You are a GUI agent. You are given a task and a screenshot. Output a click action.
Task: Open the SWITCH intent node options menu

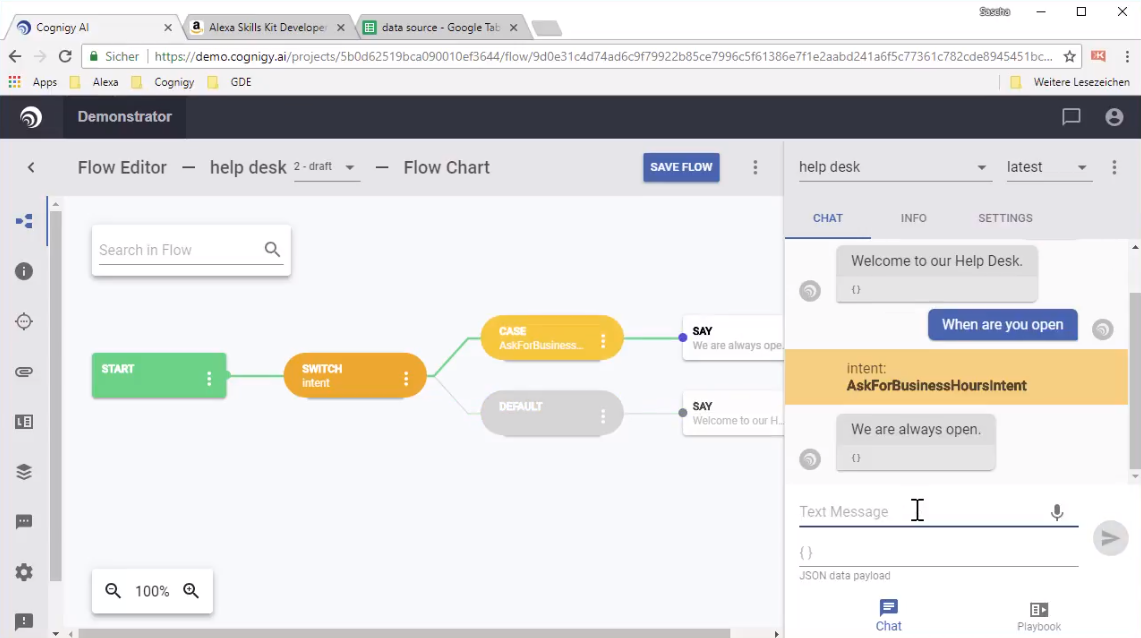[406, 378]
